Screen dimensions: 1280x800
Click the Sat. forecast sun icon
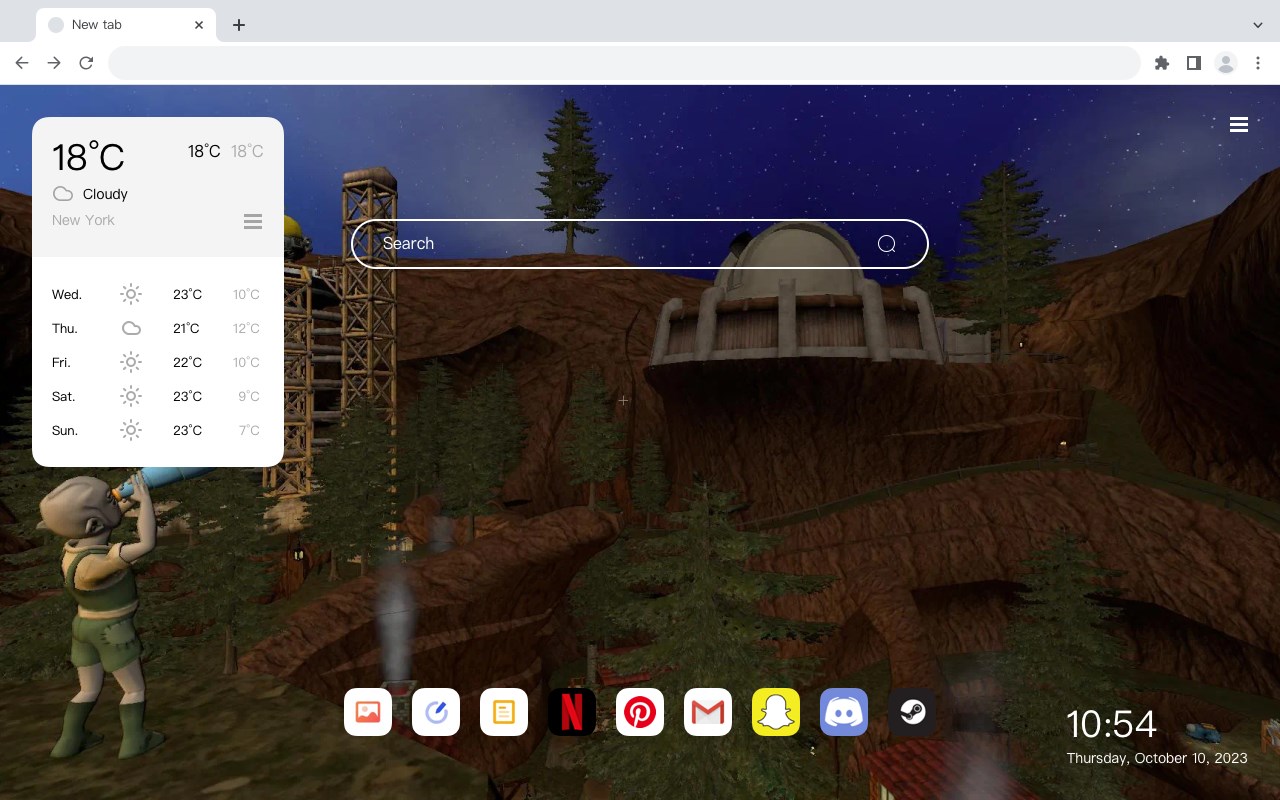tap(131, 396)
